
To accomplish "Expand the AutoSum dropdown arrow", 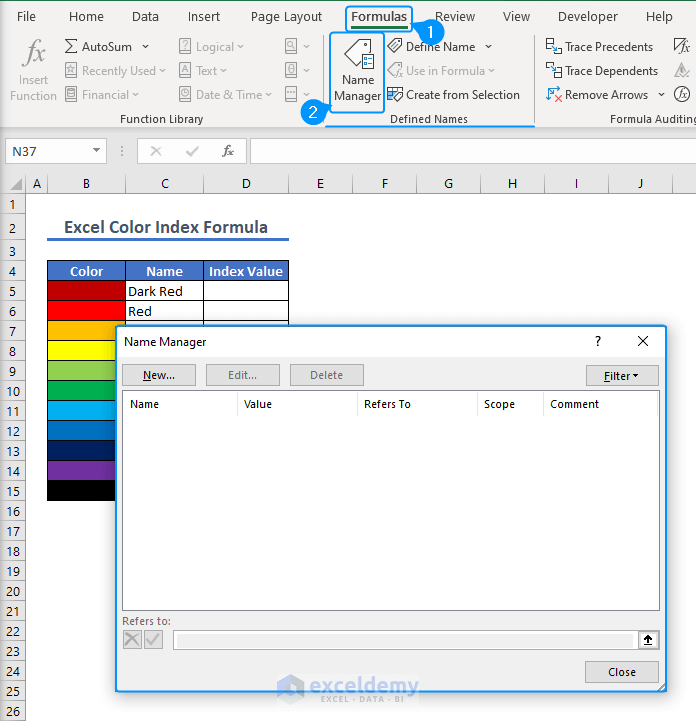I will 145,46.
